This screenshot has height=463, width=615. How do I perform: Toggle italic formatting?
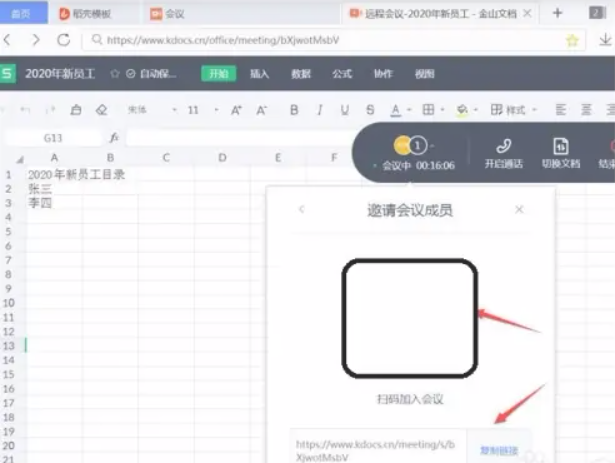pos(320,110)
